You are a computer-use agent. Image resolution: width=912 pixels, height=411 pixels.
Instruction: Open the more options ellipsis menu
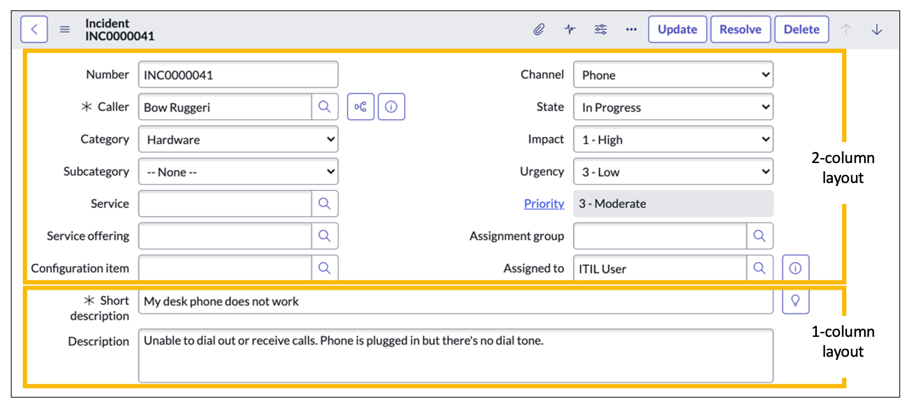(x=631, y=29)
